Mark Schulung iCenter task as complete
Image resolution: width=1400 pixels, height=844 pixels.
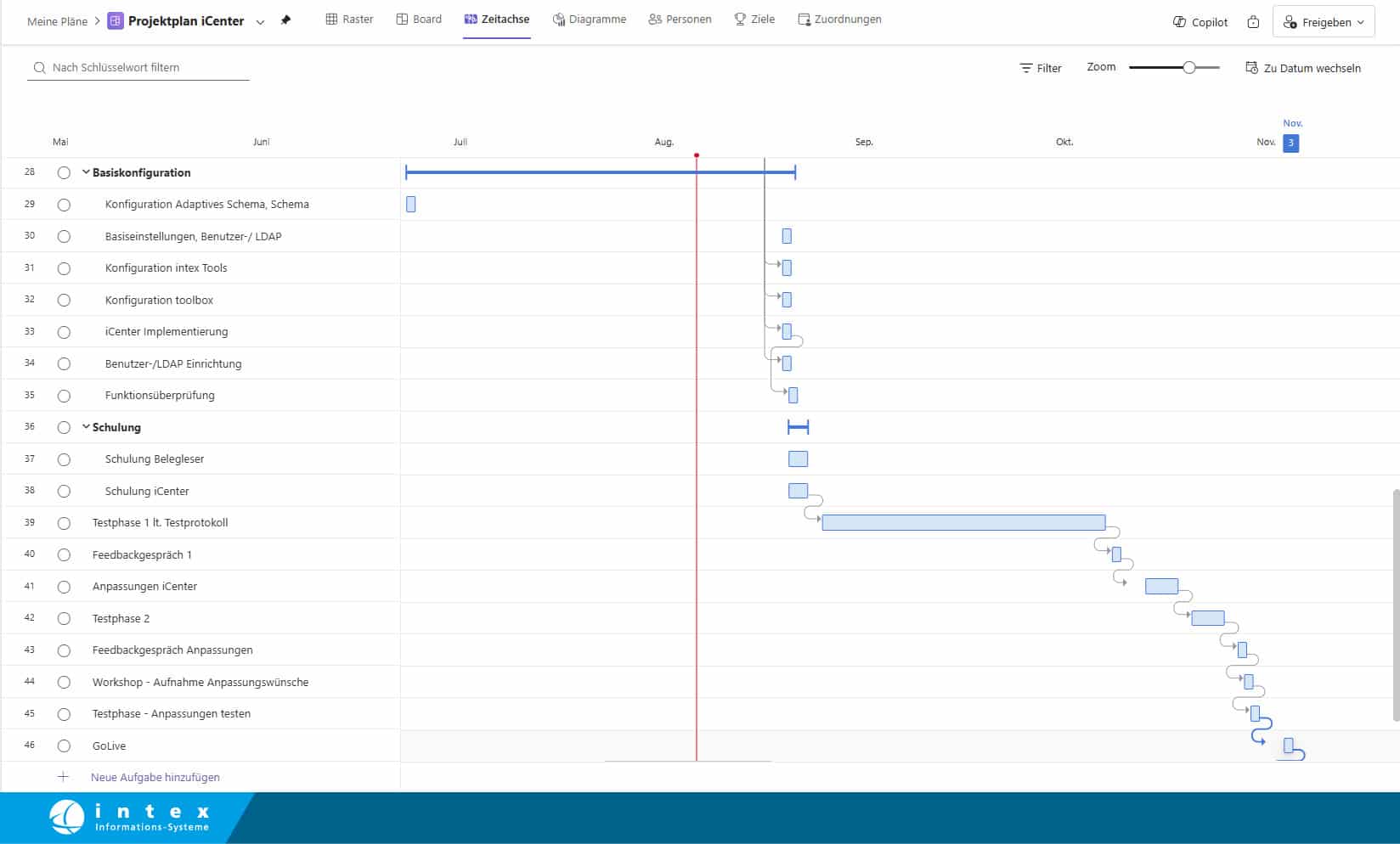(64, 492)
